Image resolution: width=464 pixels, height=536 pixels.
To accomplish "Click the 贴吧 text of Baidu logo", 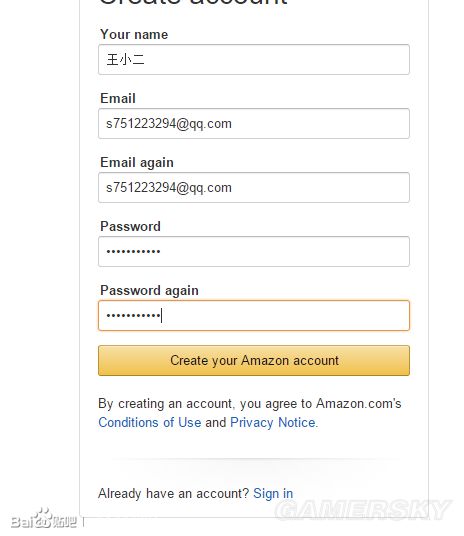I will tap(64, 522).
